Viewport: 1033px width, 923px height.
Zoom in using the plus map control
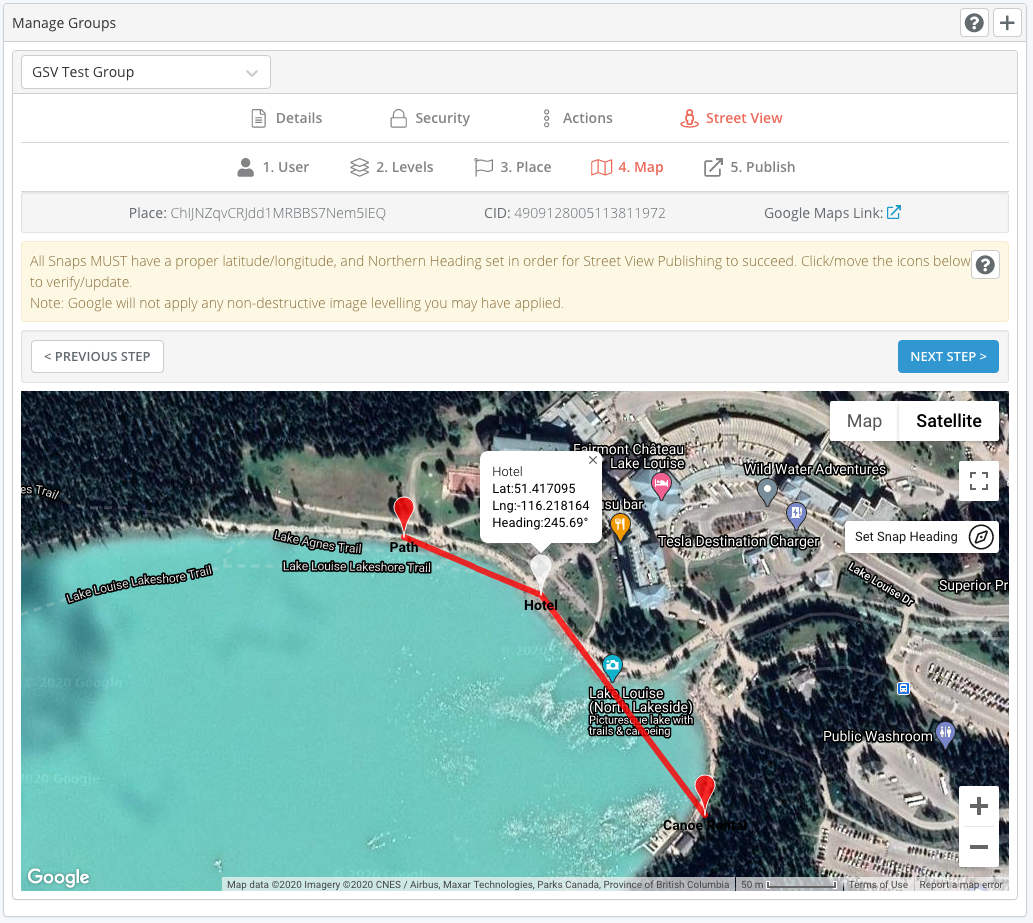tap(978, 805)
